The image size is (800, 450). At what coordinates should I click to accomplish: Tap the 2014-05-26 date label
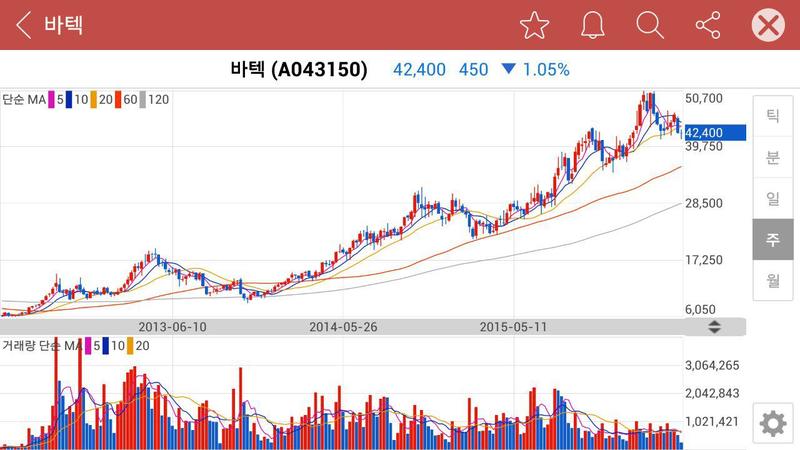pyautogui.click(x=343, y=327)
